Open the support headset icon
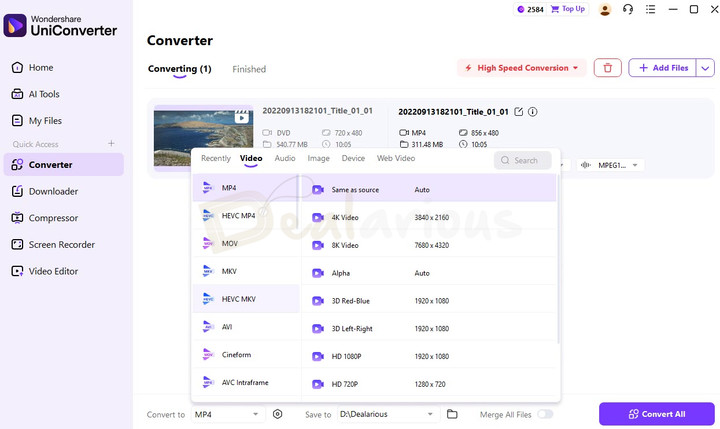The width and height of the screenshot is (720, 429). [x=628, y=9]
